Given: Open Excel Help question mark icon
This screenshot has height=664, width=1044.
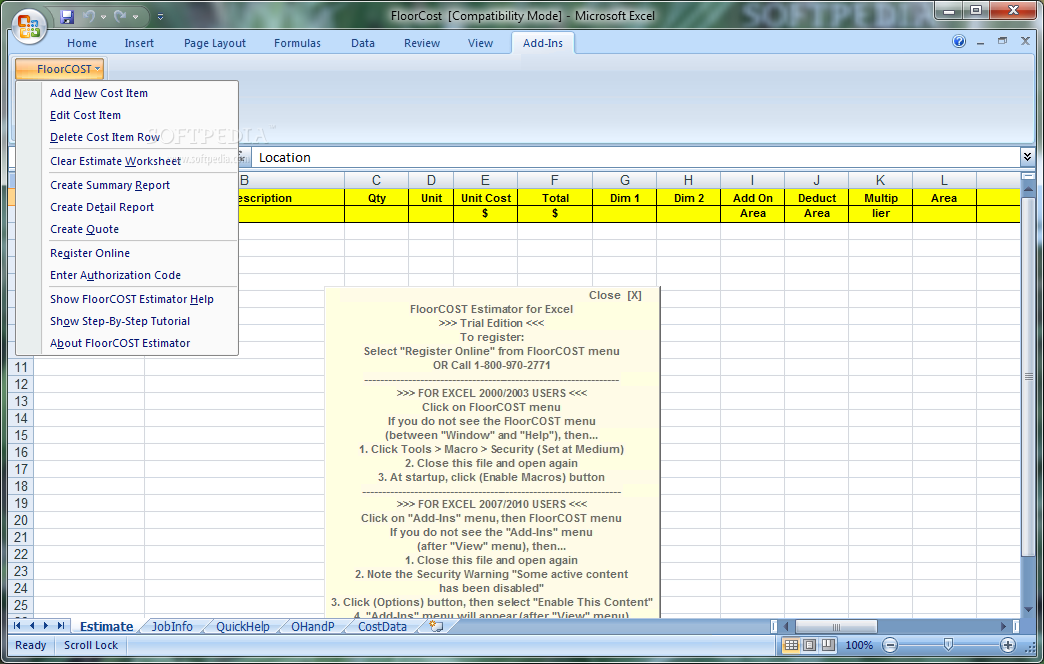Looking at the screenshot, I should [959, 41].
